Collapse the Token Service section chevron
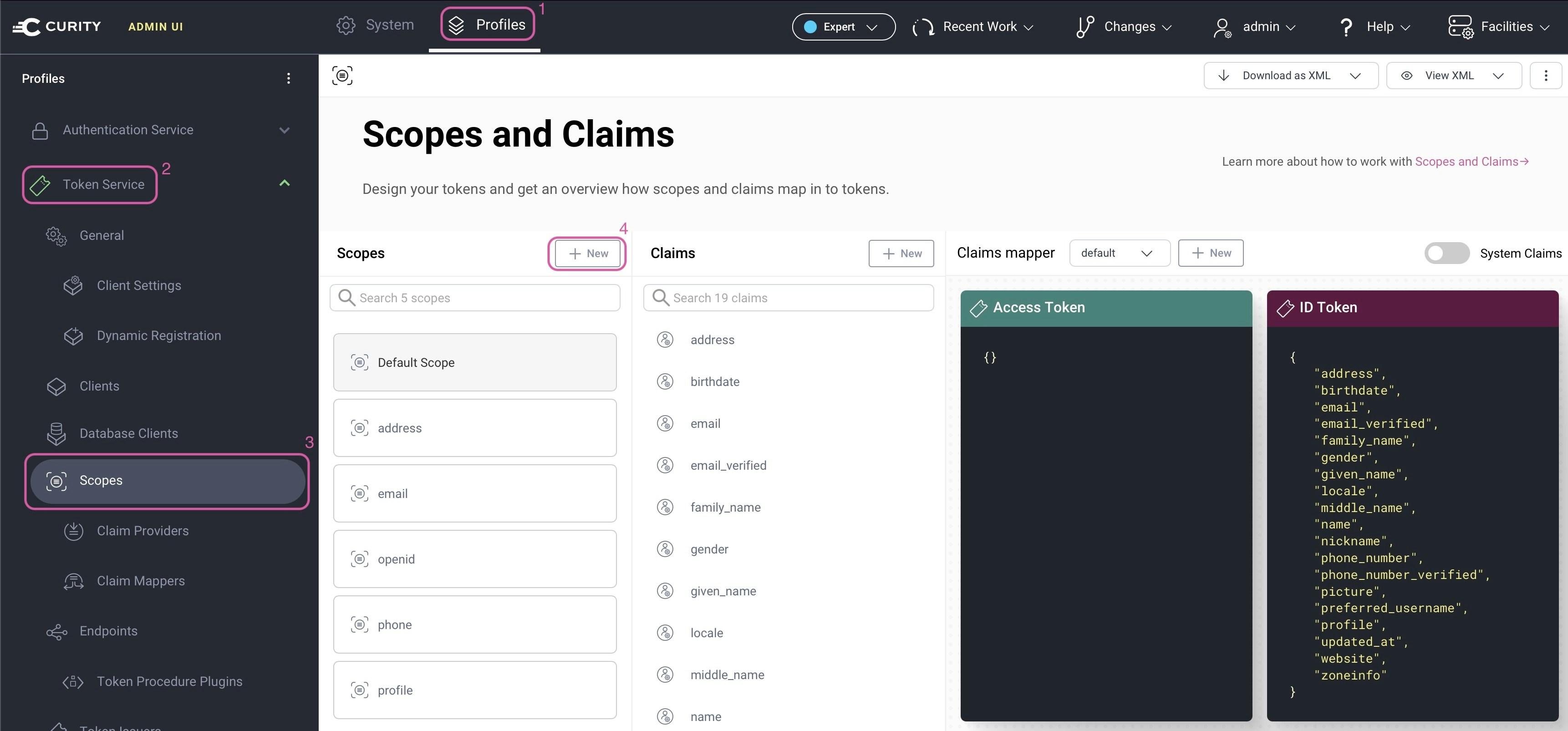Screen dimensions: 1568x731 click(x=284, y=183)
